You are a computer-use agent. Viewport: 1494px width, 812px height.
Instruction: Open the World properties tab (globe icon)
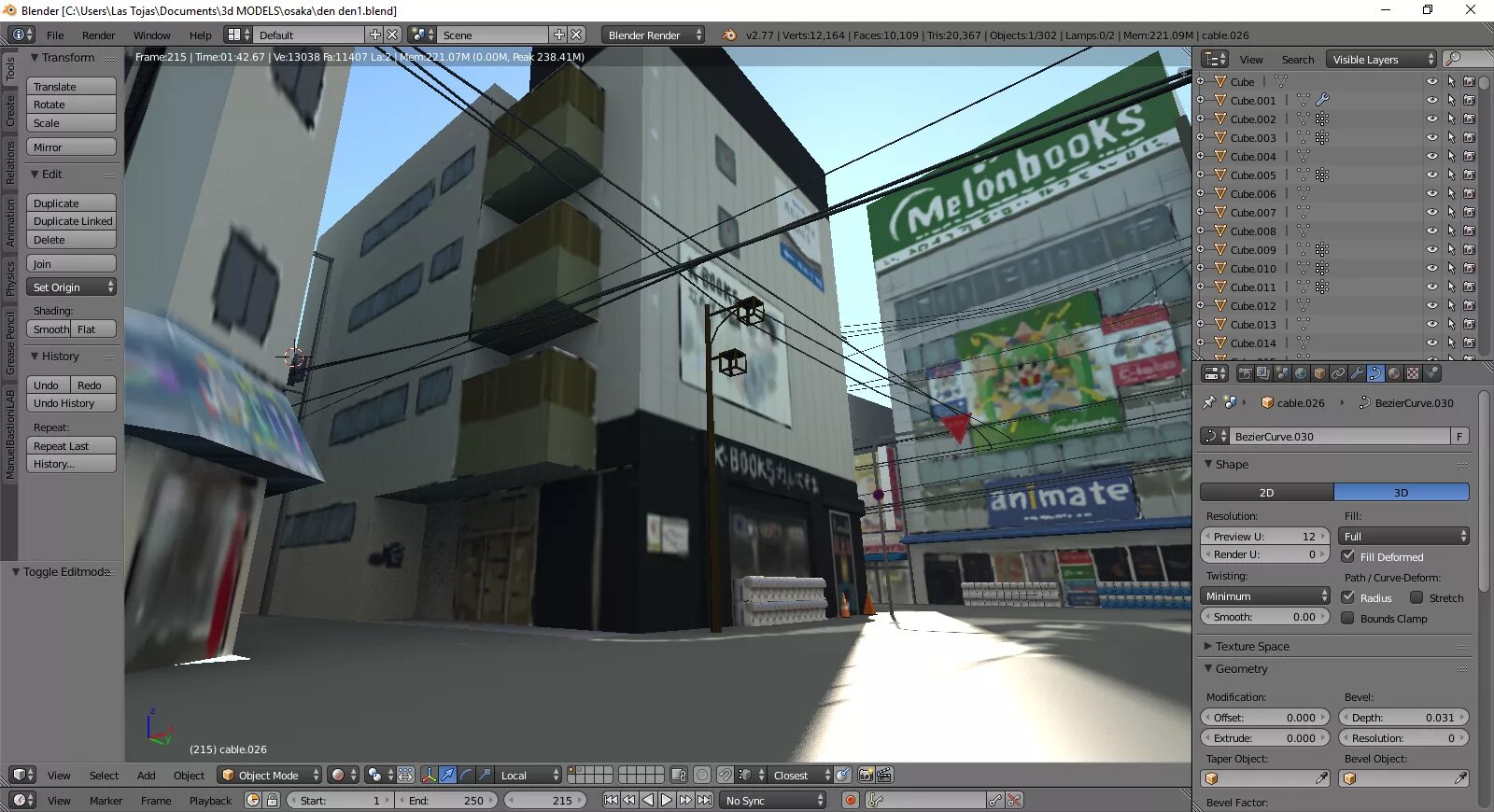[x=1301, y=373]
